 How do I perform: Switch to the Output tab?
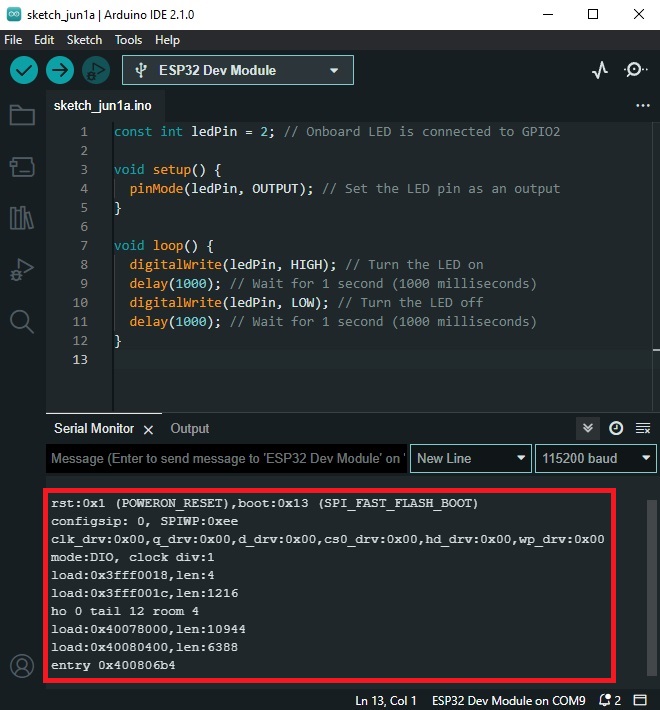point(190,428)
